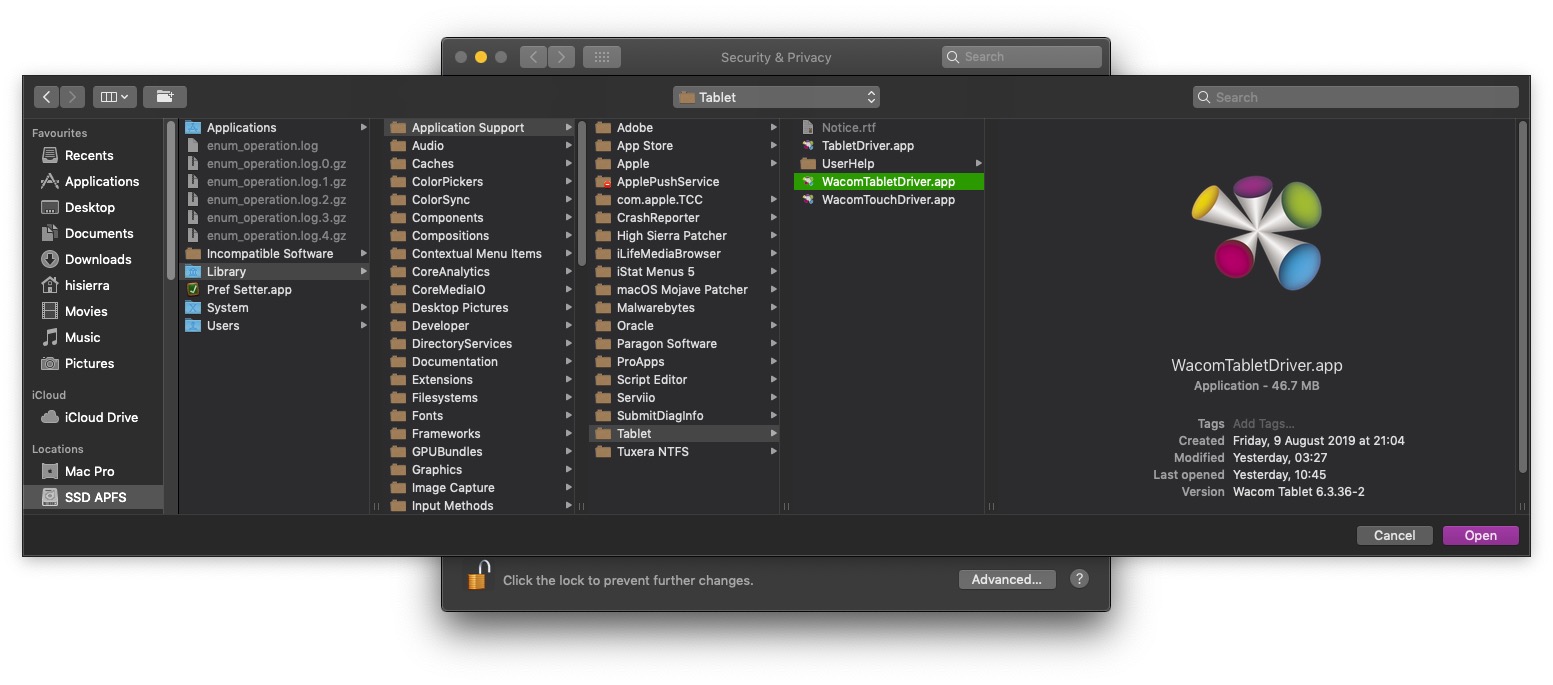Select the Library folder in first column
Viewport: 1553px width, 685px height.
click(x=274, y=271)
